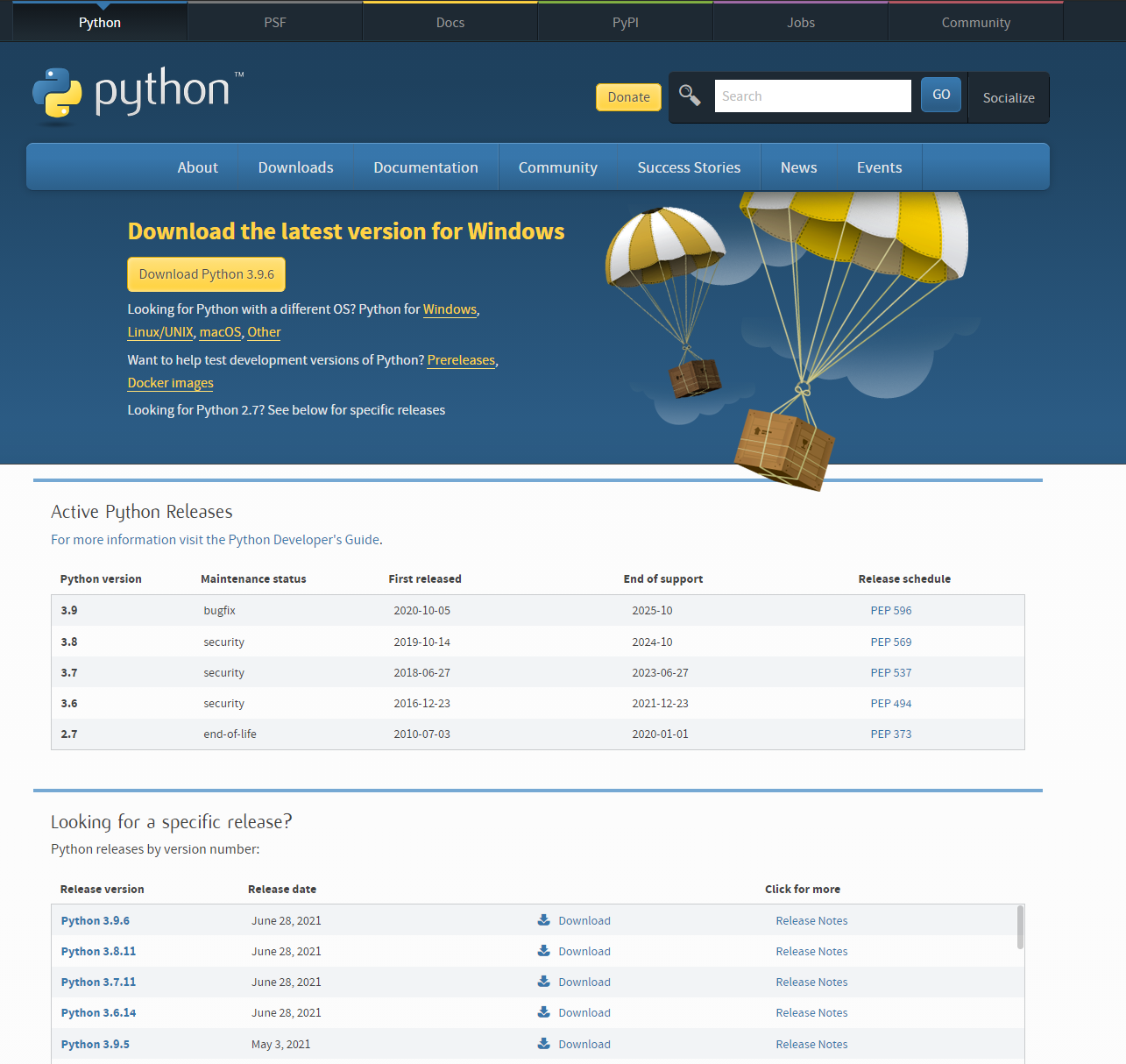The width and height of the screenshot is (1126, 1064).
Task: Follow the Windows link
Action: (x=450, y=309)
